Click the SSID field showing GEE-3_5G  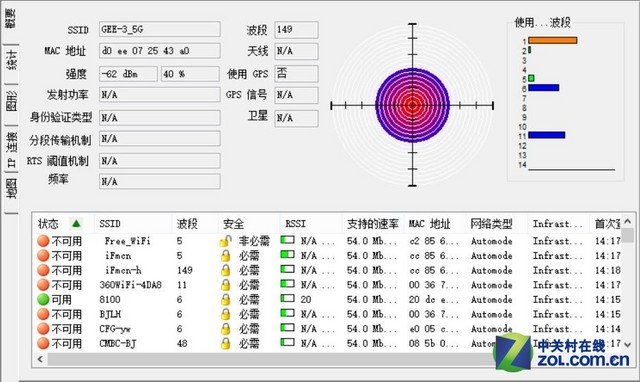pyautogui.click(x=160, y=29)
